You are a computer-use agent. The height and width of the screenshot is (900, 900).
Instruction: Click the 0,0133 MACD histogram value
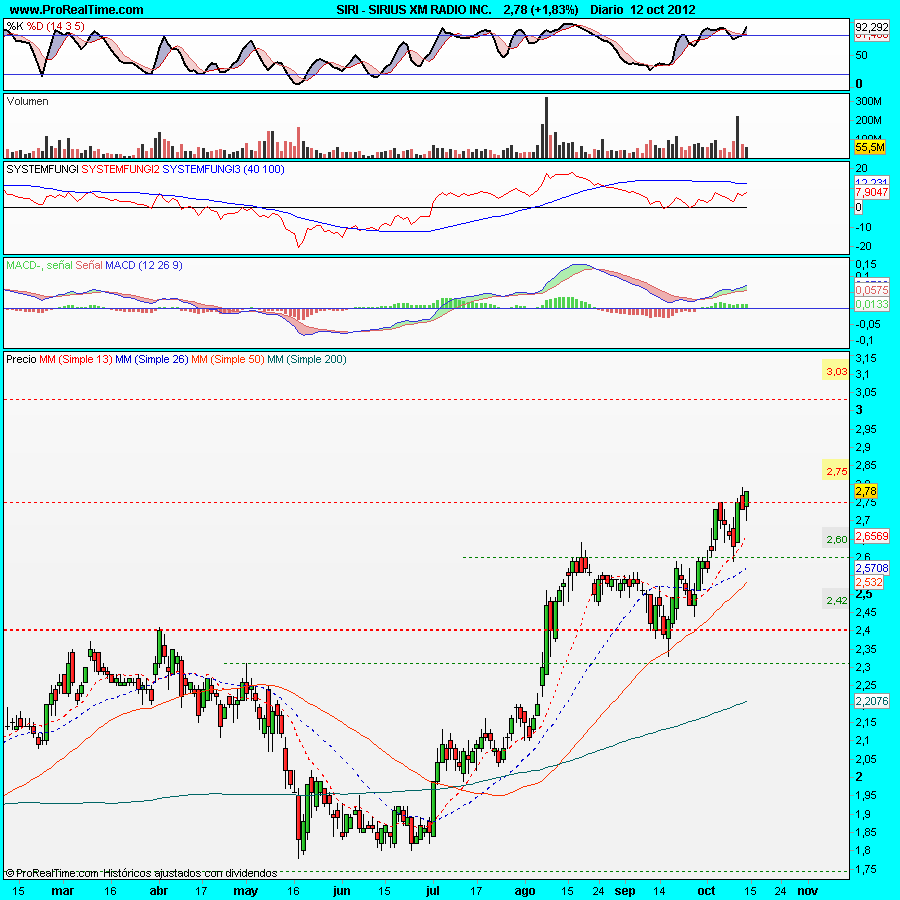coord(871,304)
